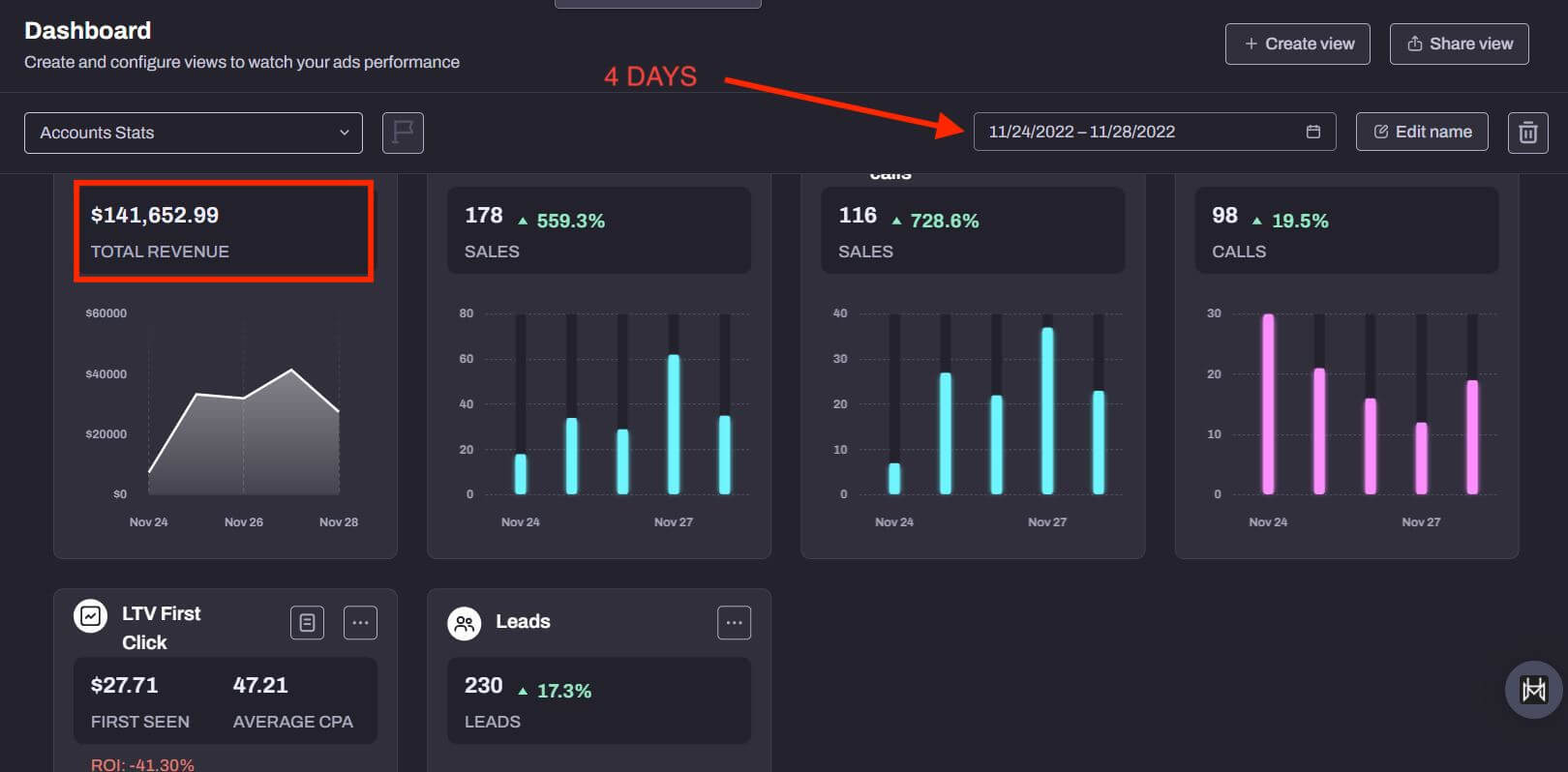
Task: Open calendar icon in date range field
Action: [x=1312, y=132]
